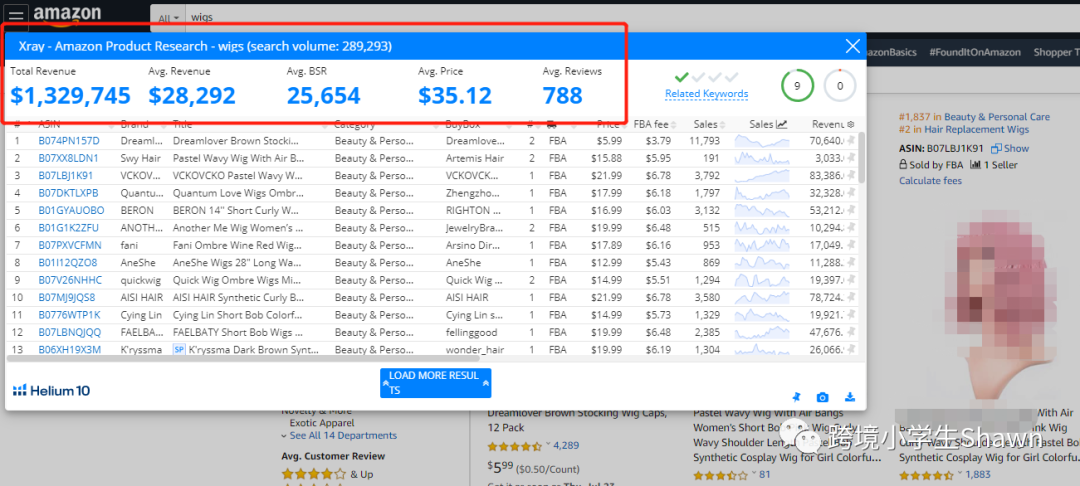Open the sales trend sparkline for B07LBNQJQQ
This screenshot has height=486, width=1080.
coord(762,332)
